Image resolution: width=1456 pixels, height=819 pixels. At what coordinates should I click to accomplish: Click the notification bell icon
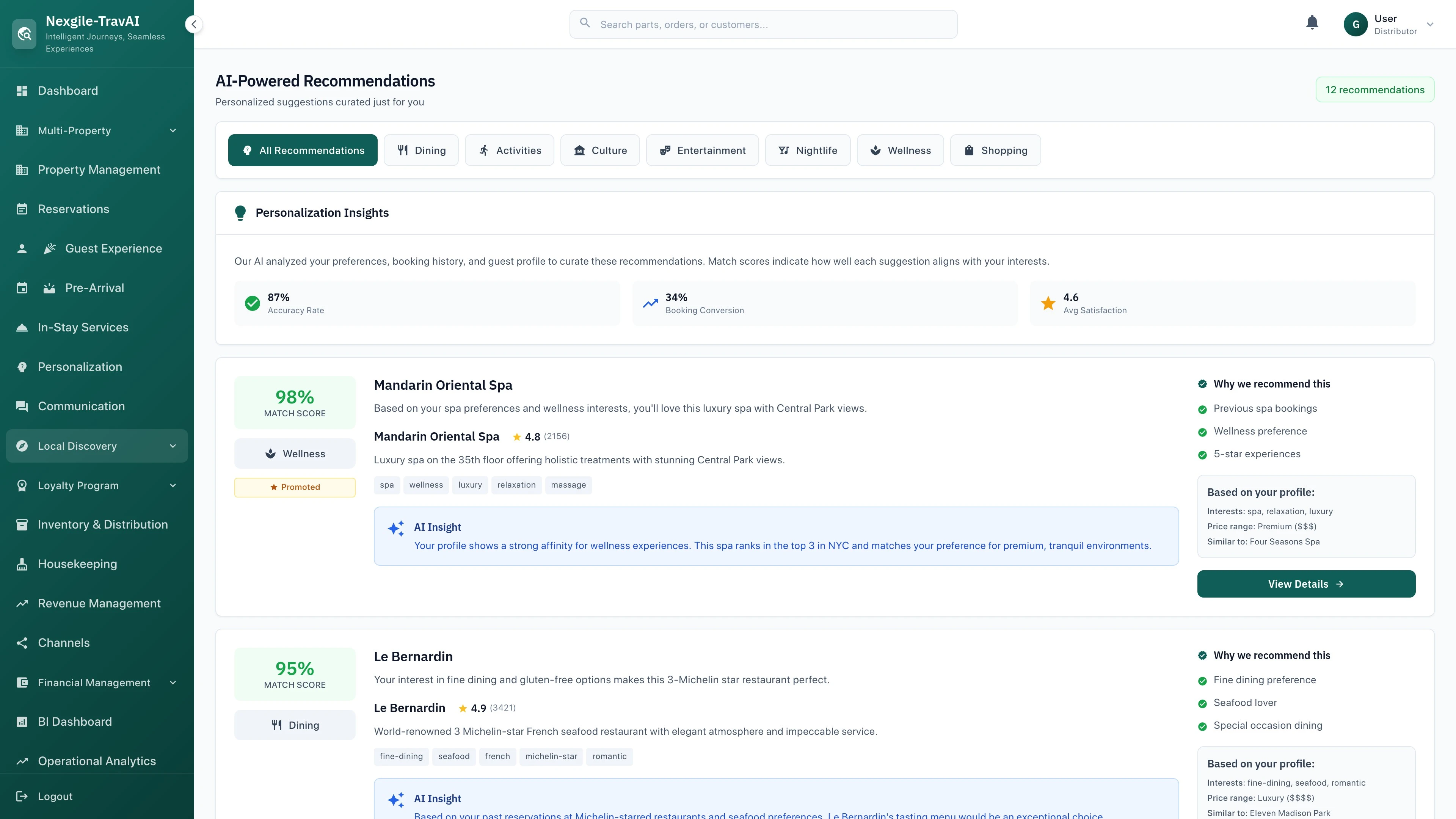pyautogui.click(x=1312, y=23)
